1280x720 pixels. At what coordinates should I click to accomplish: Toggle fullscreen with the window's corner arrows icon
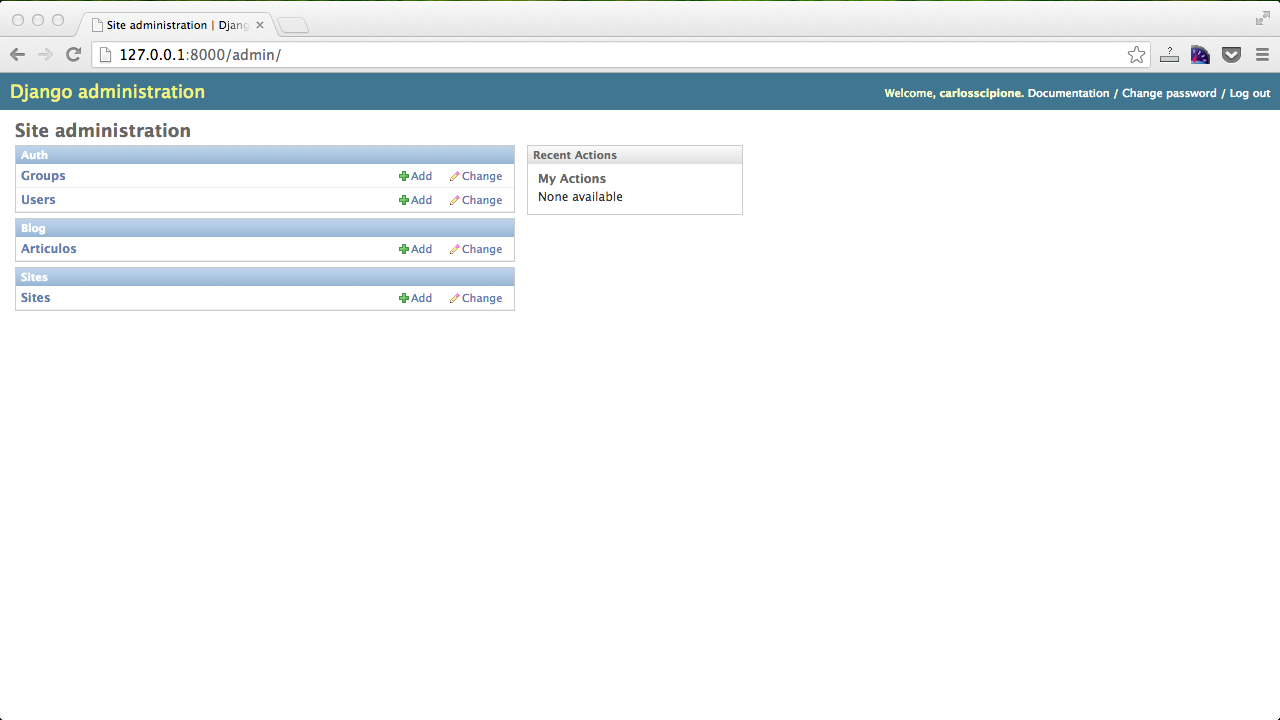[x=1262, y=18]
